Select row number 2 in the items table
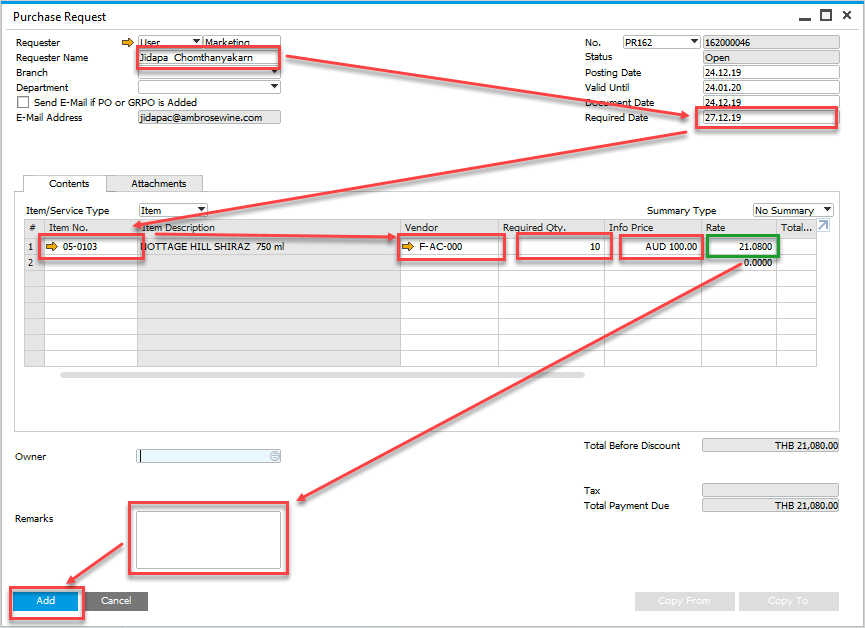The height and width of the screenshot is (628, 865). 34,263
